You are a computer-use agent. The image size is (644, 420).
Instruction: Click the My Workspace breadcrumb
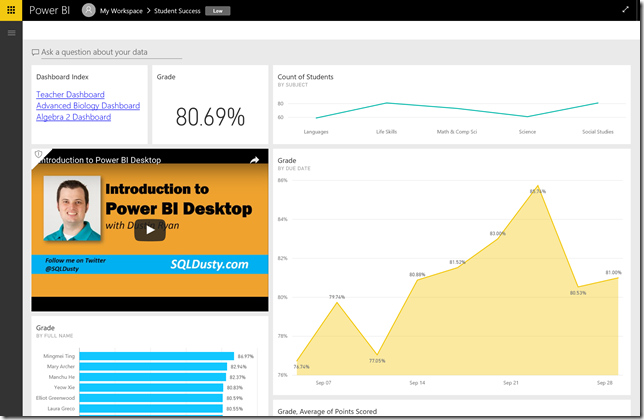point(121,11)
